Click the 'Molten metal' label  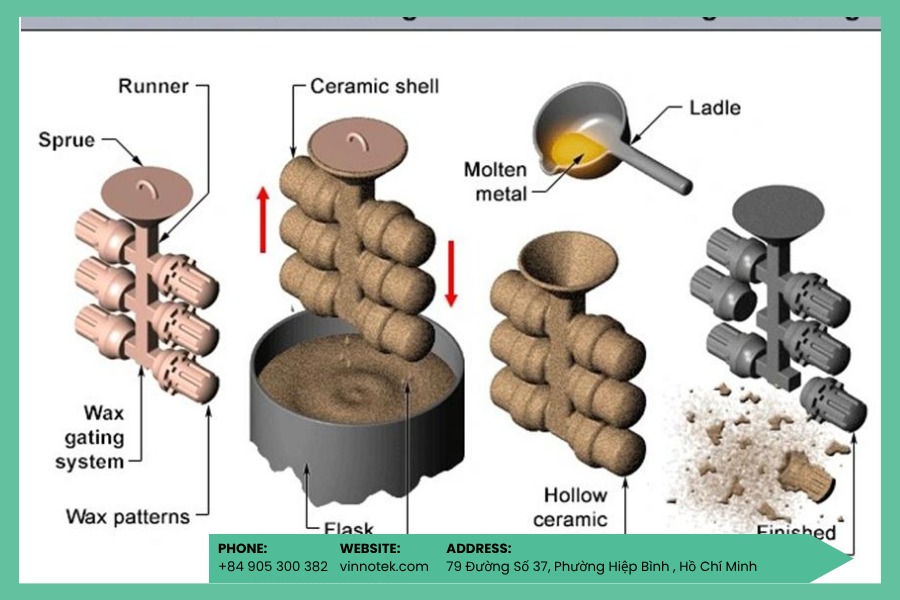click(495, 181)
